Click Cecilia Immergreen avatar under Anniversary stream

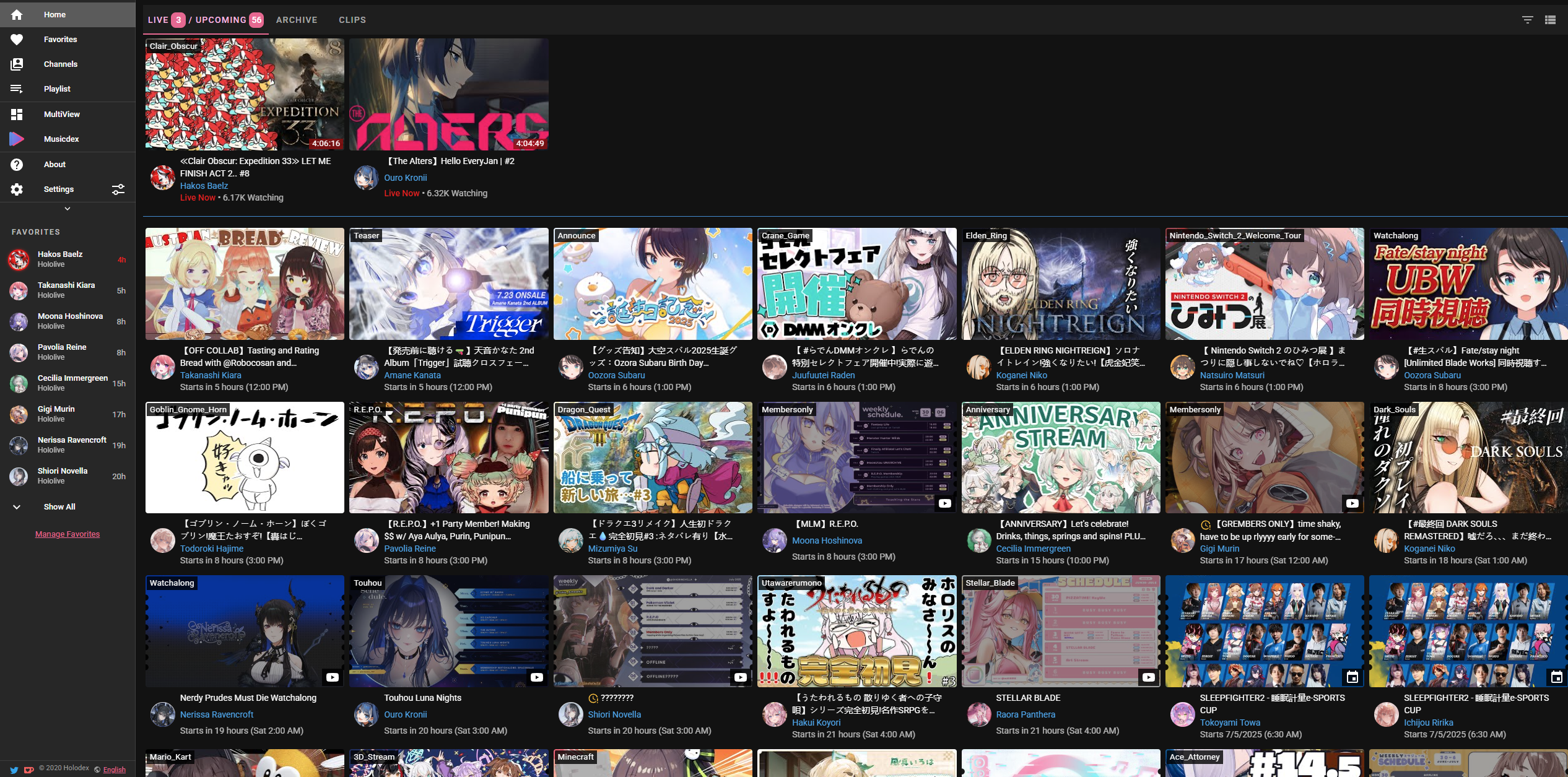click(x=979, y=540)
